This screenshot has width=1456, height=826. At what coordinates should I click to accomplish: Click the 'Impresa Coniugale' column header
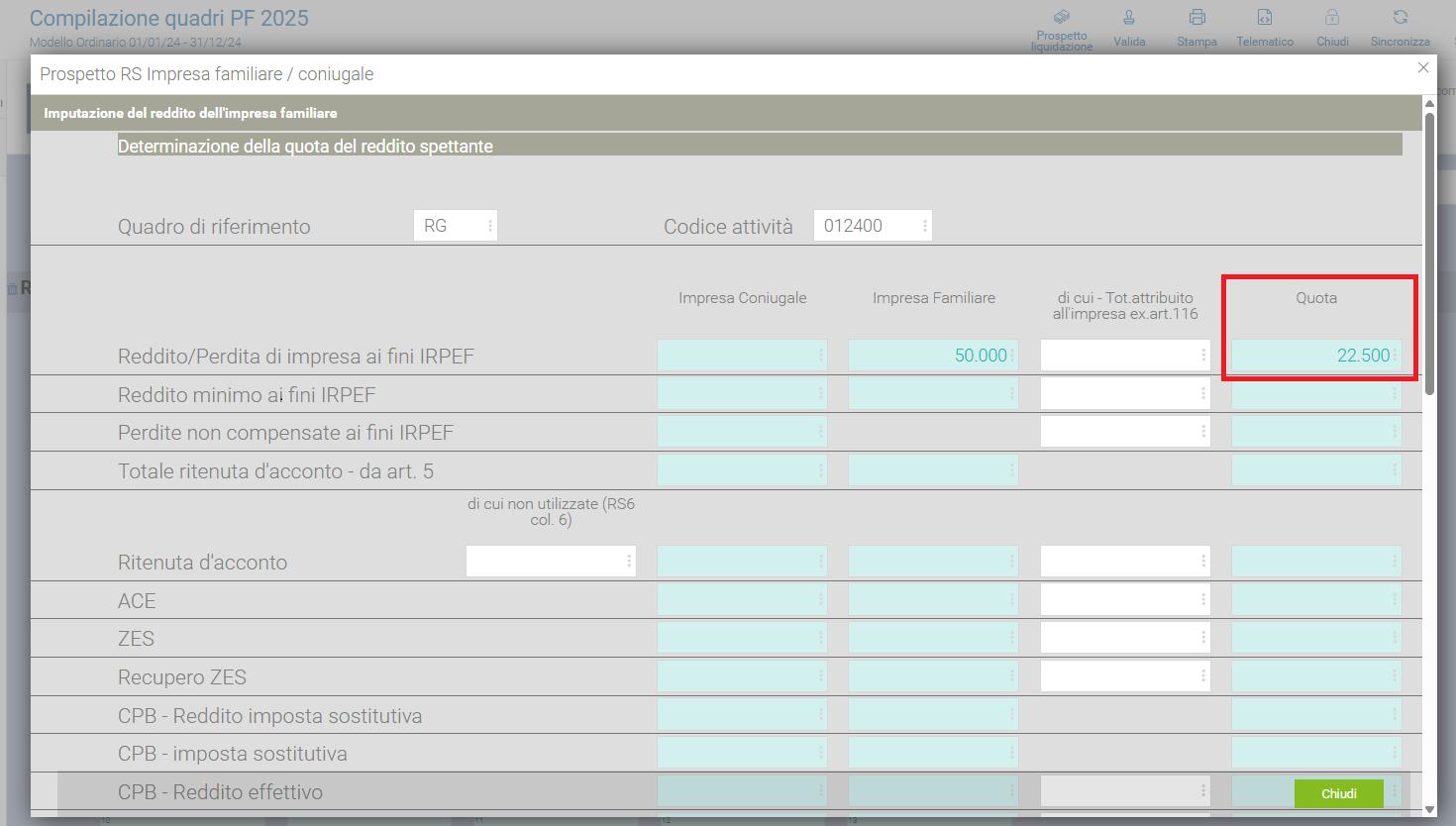pos(743,298)
